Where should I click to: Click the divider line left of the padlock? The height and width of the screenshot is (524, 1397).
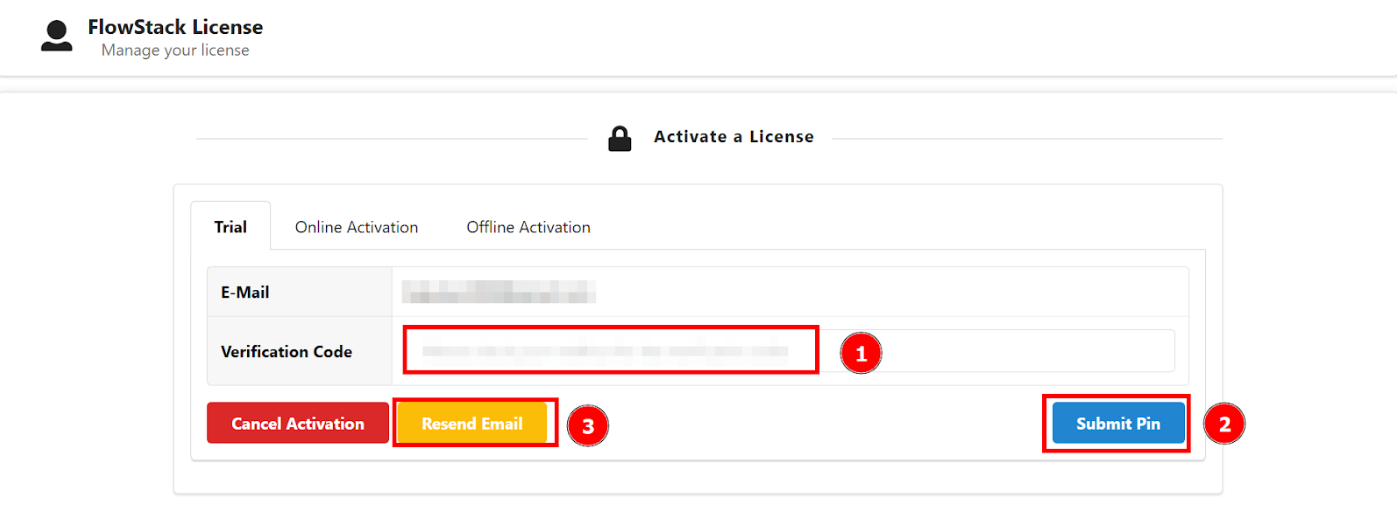click(392, 138)
